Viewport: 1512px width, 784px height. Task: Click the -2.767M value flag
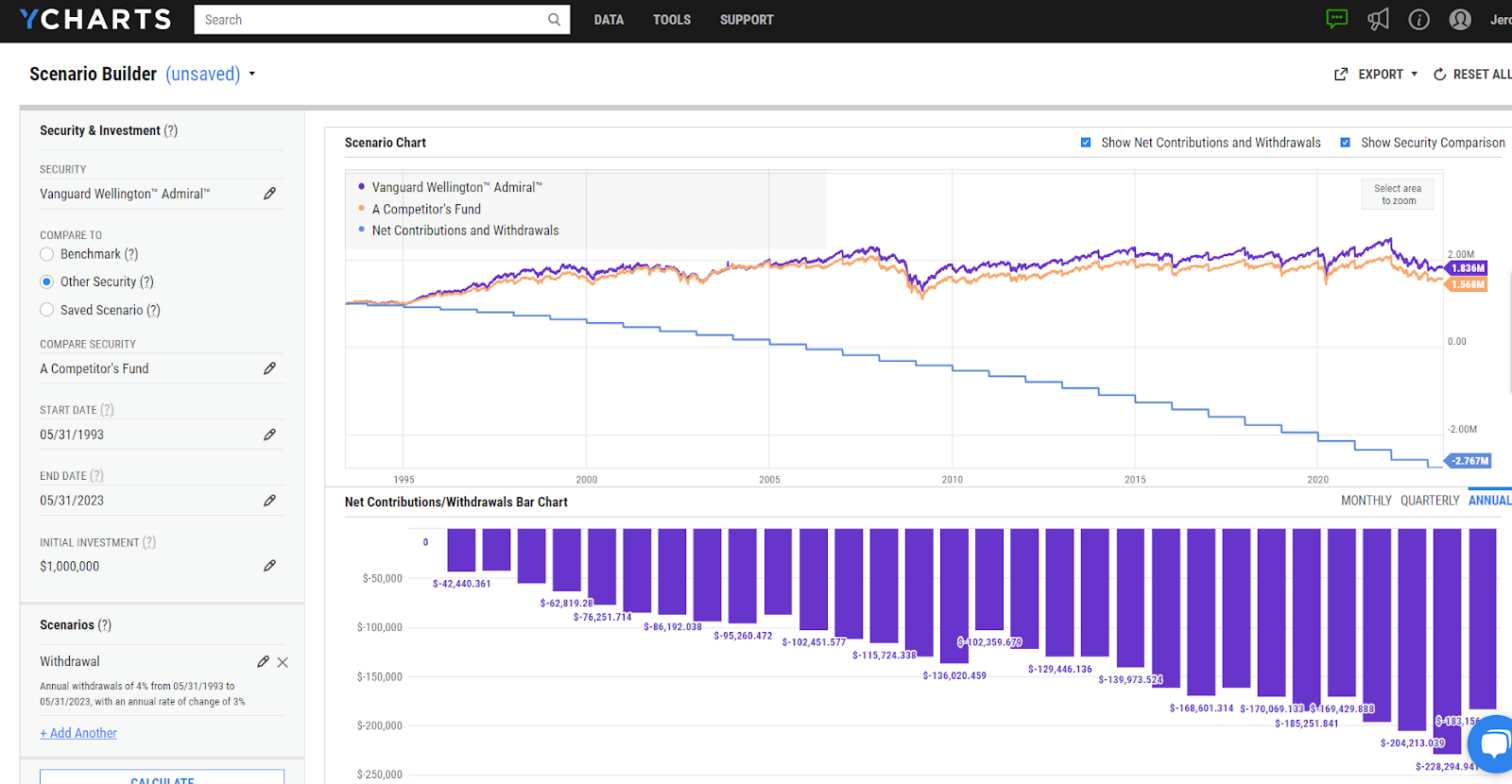tap(1469, 461)
